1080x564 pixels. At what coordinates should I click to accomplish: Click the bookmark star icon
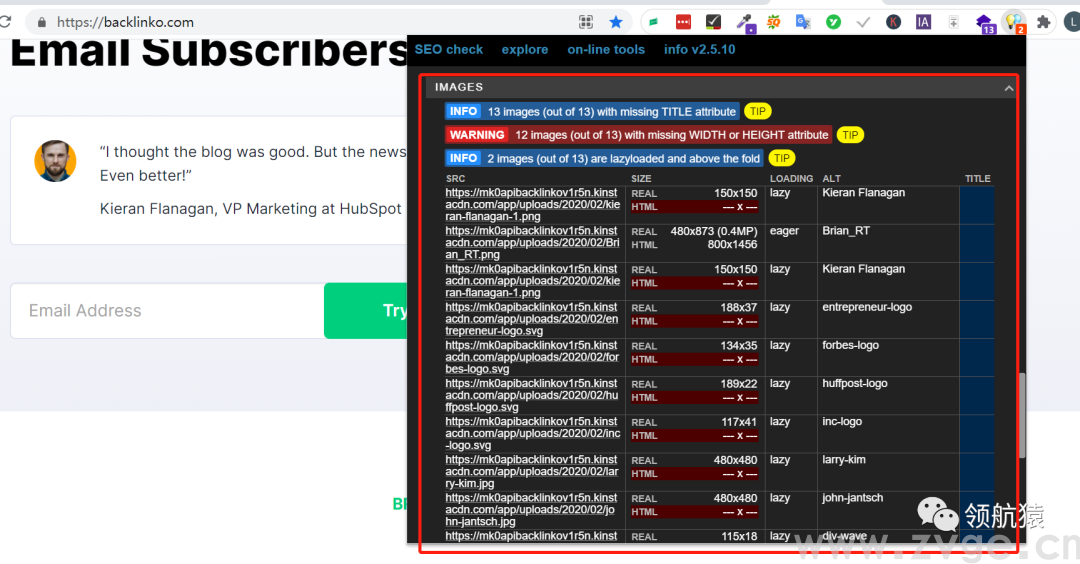[x=616, y=21]
